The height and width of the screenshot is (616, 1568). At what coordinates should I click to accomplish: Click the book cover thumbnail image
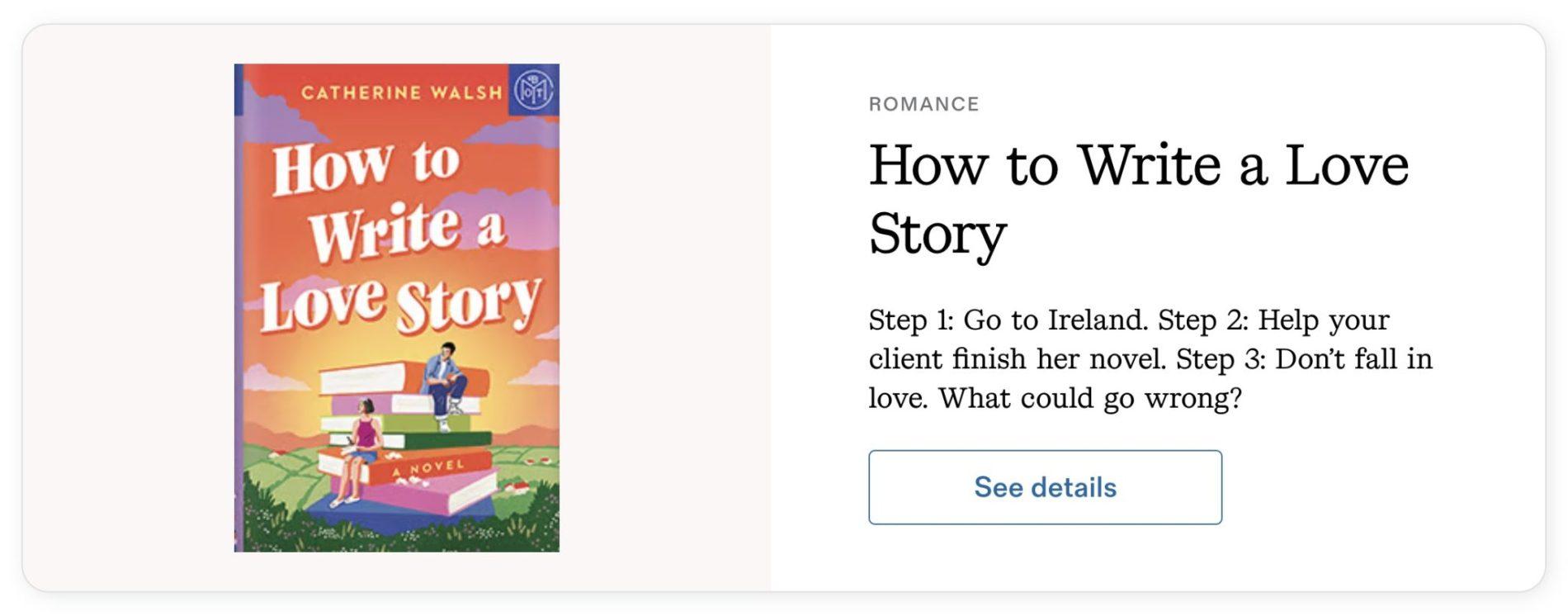(x=396, y=307)
